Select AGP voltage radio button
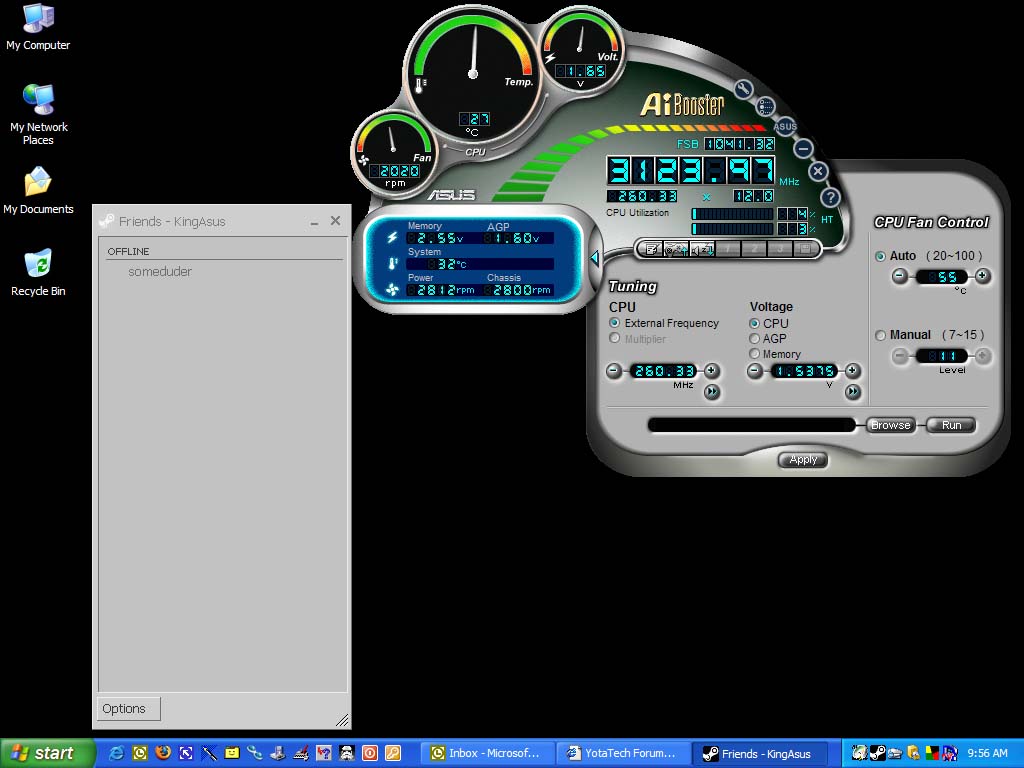The height and width of the screenshot is (768, 1024). coord(754,338)
